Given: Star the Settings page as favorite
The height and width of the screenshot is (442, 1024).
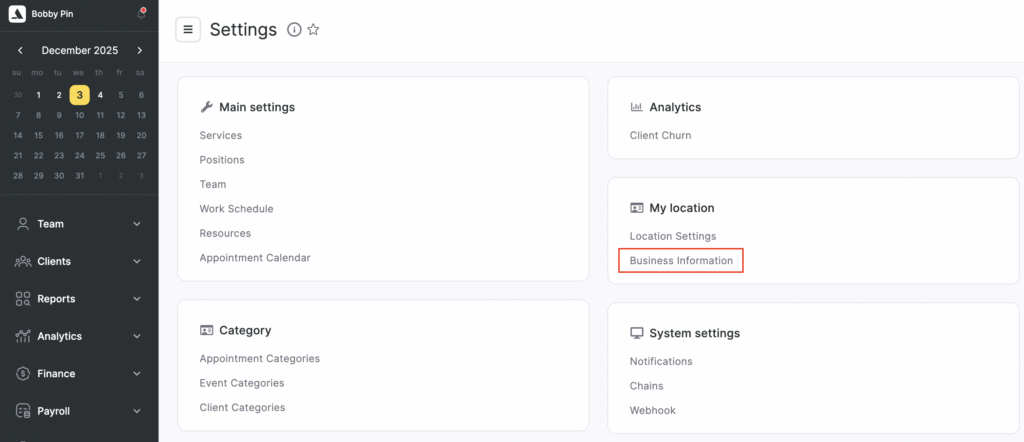Looking at the screenshot, I should tap(313, 30).
